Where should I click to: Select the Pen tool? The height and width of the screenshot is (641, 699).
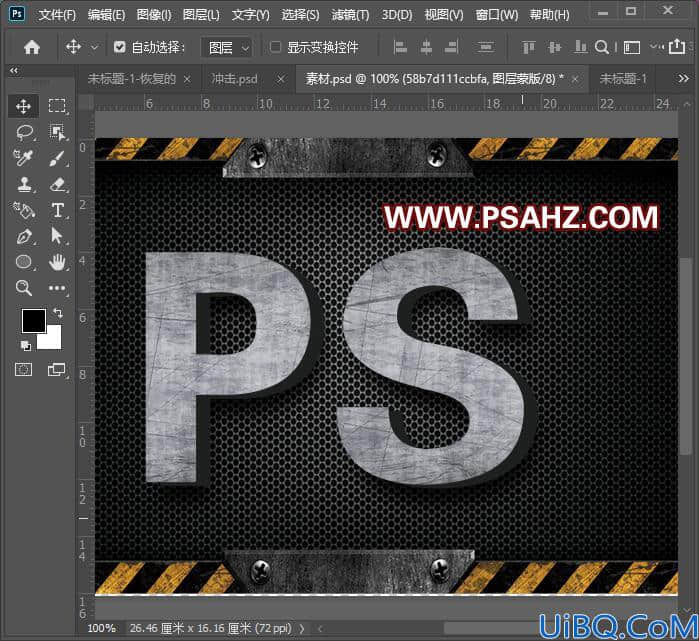(x=23, y=236)
